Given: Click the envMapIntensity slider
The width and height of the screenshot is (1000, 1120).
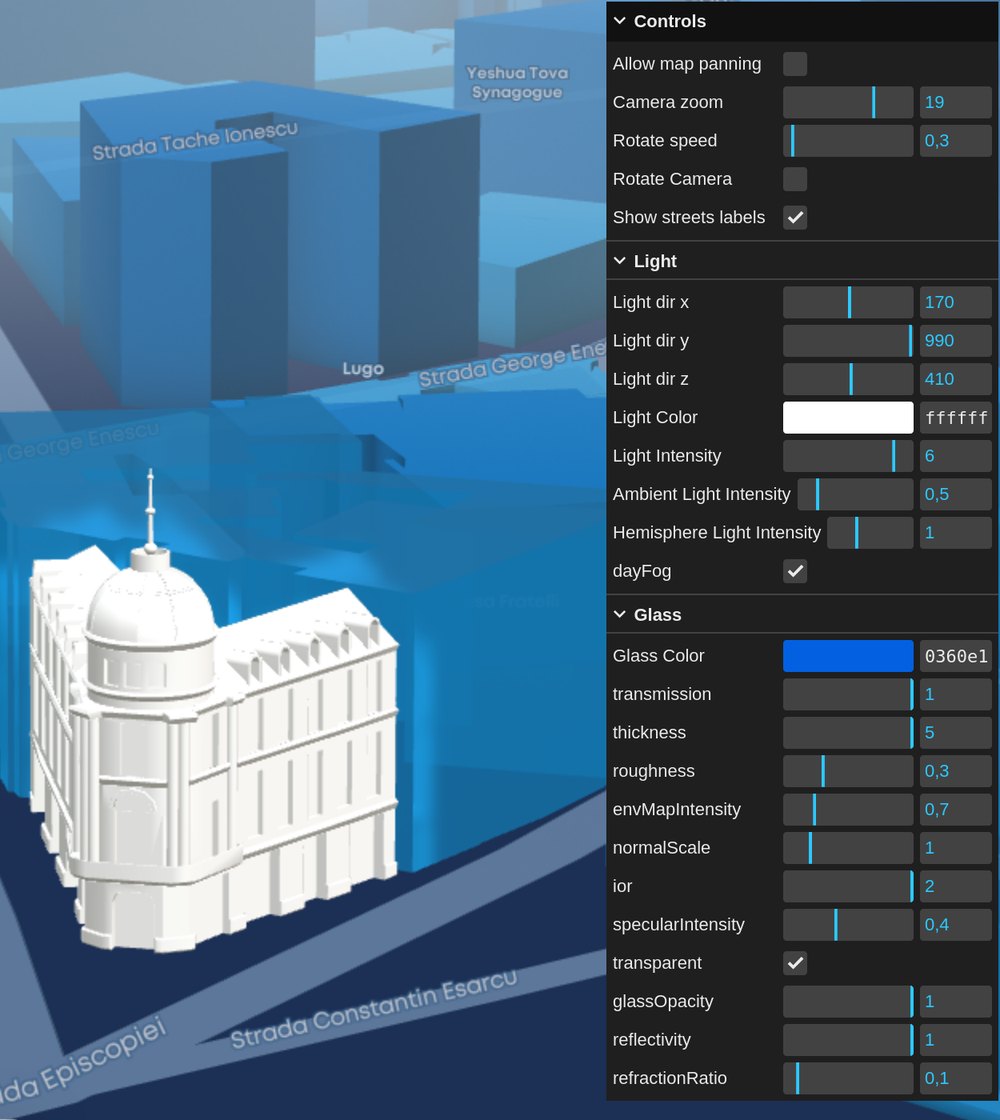Looking at the screenshot, I should pyautogui.click(x=848, y=810).
